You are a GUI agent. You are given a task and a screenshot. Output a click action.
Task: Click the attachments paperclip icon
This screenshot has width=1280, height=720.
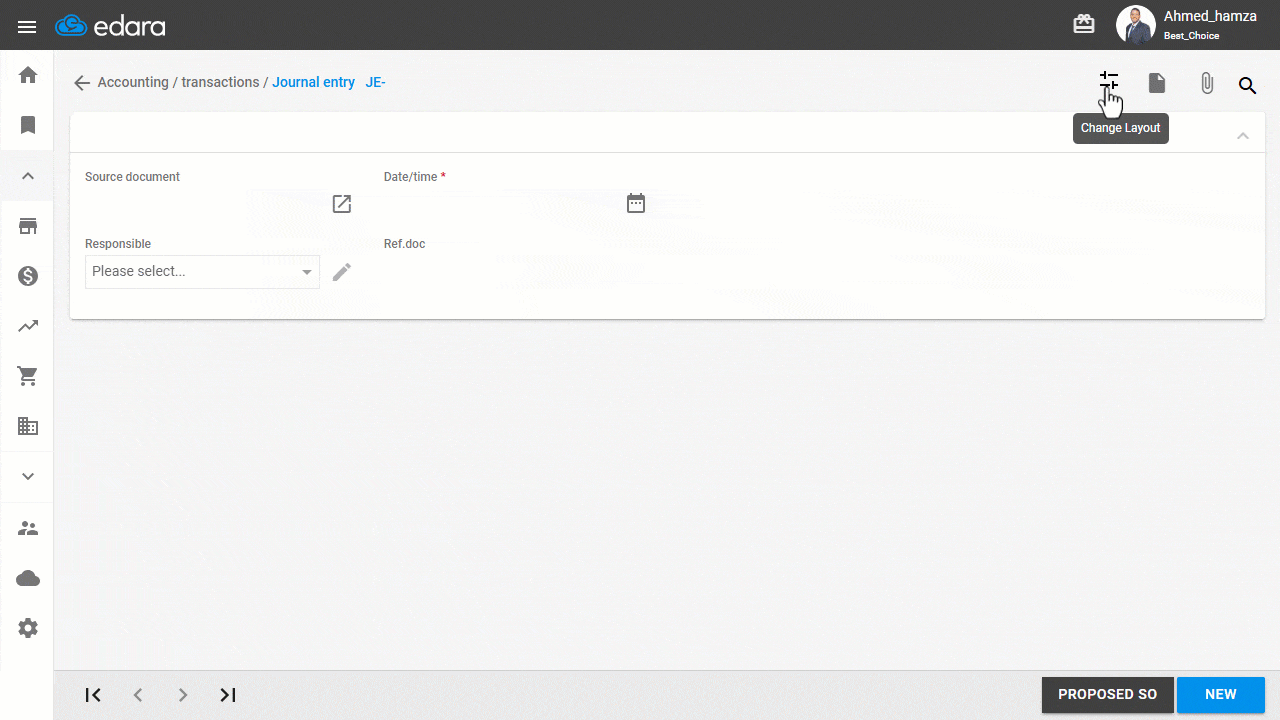point(1207,83)
